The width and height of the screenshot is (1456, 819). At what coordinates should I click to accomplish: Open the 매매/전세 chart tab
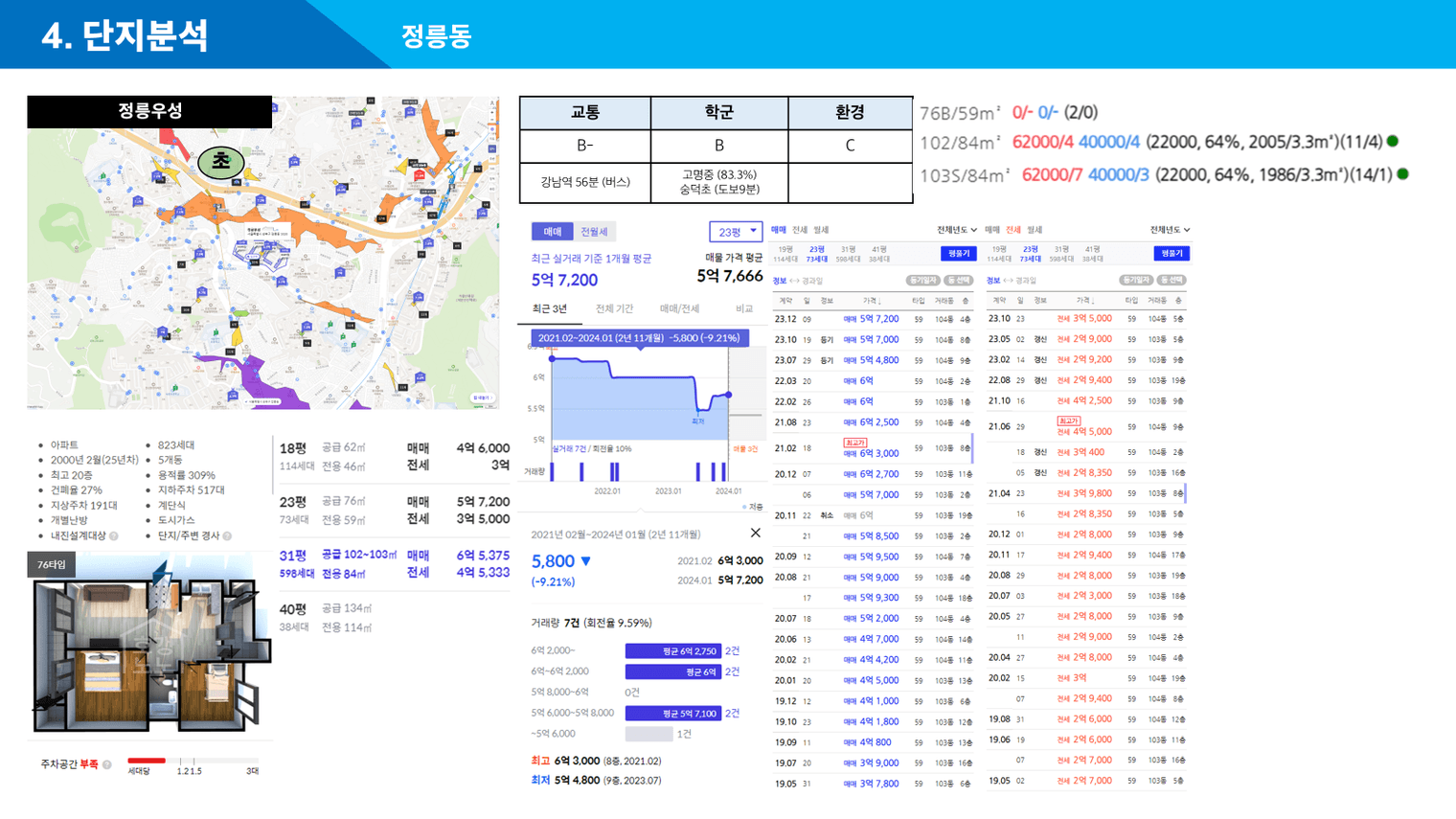point(679,308)
